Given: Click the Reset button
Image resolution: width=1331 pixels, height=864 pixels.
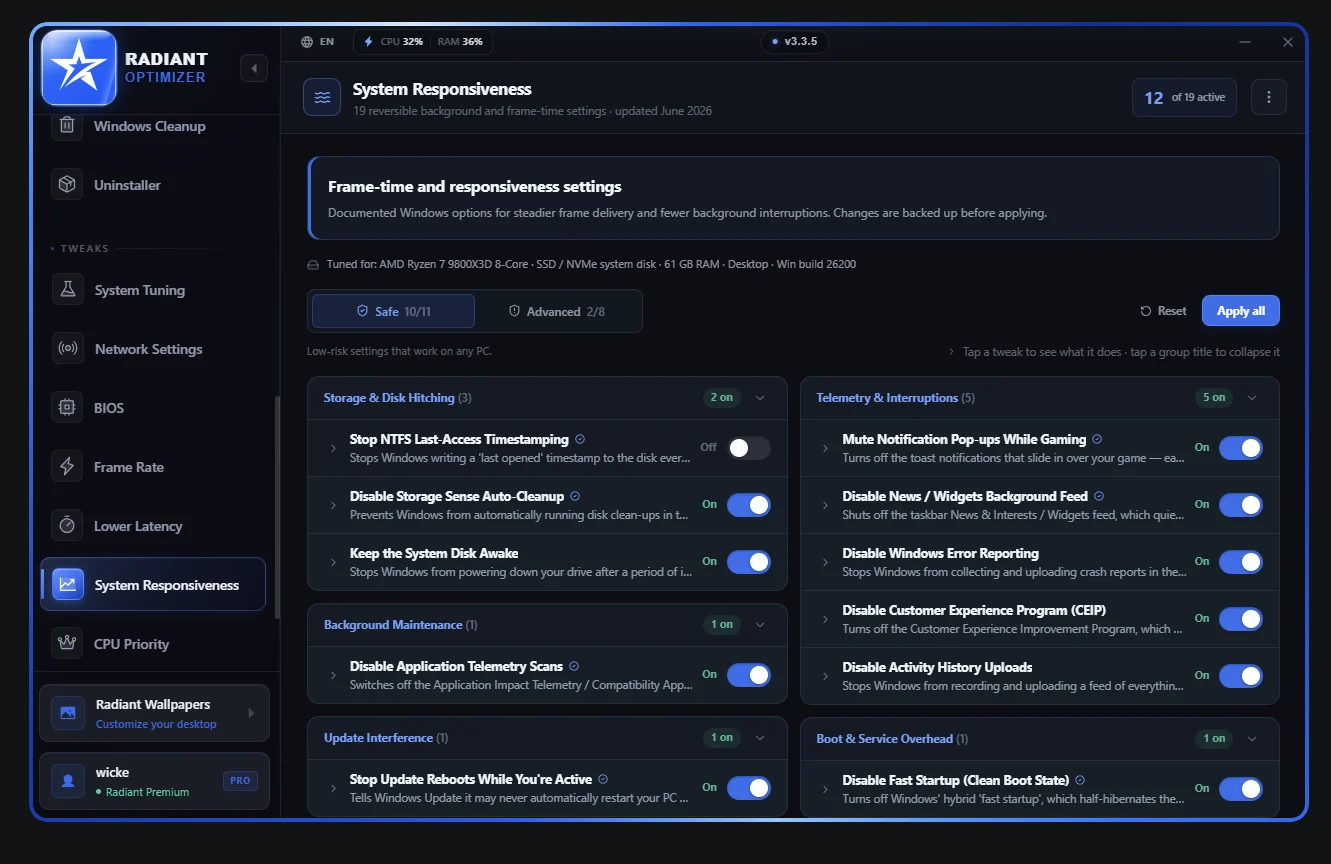Looking at the screenshot, I should [1164, 311].
